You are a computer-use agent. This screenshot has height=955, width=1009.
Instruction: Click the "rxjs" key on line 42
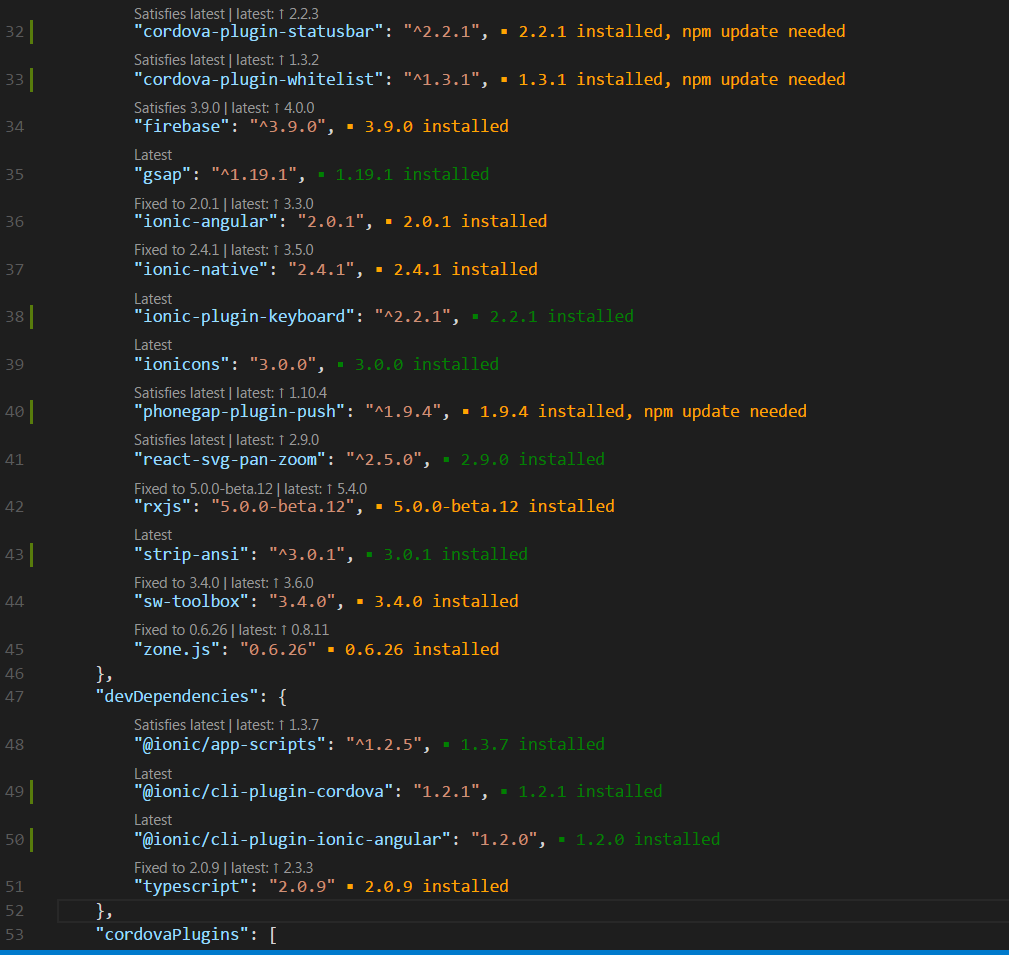pyautogui.click(x=162, y=506)
